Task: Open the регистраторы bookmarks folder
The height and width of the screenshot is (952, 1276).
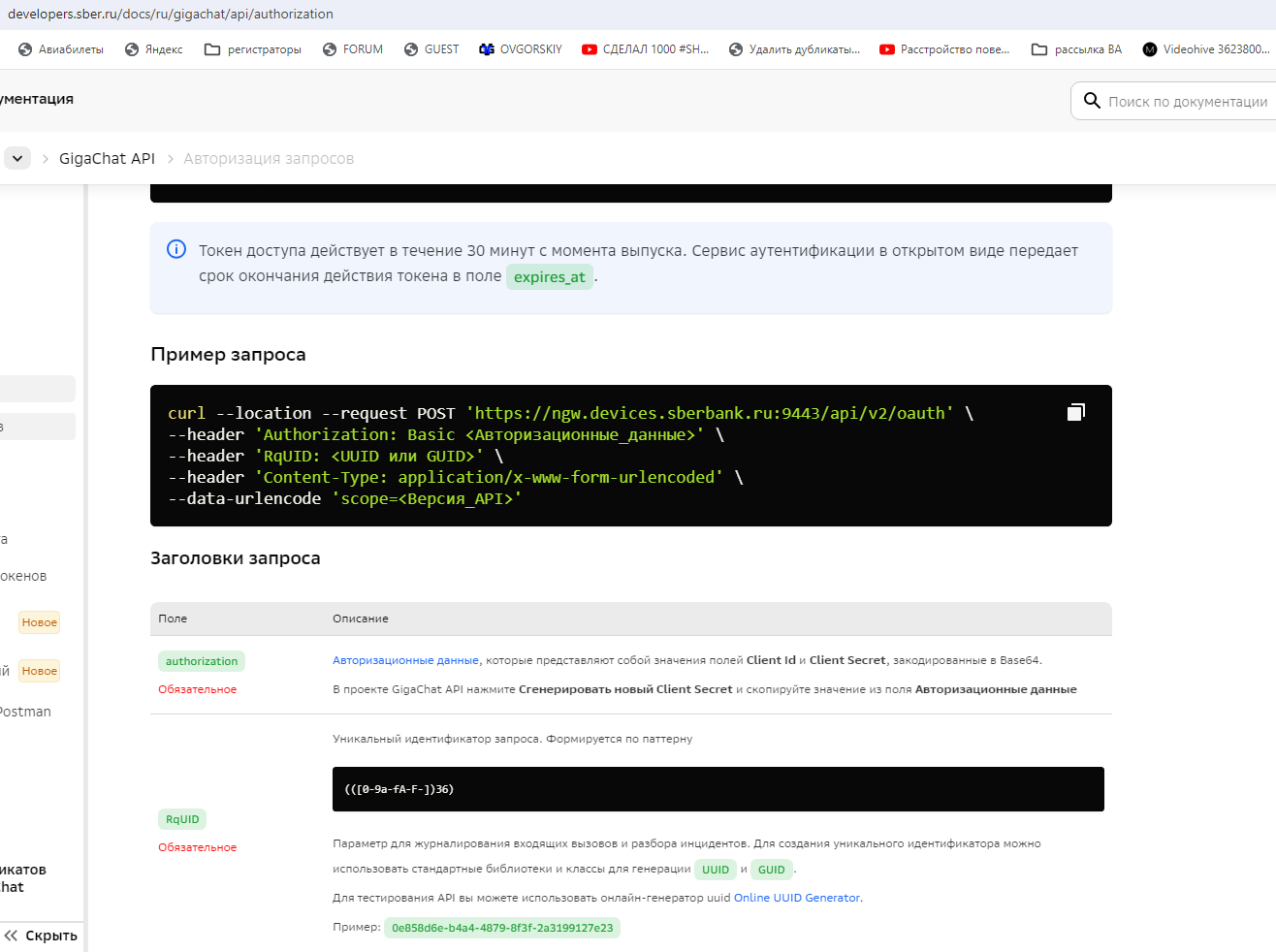Action: [x=253, y=49]
